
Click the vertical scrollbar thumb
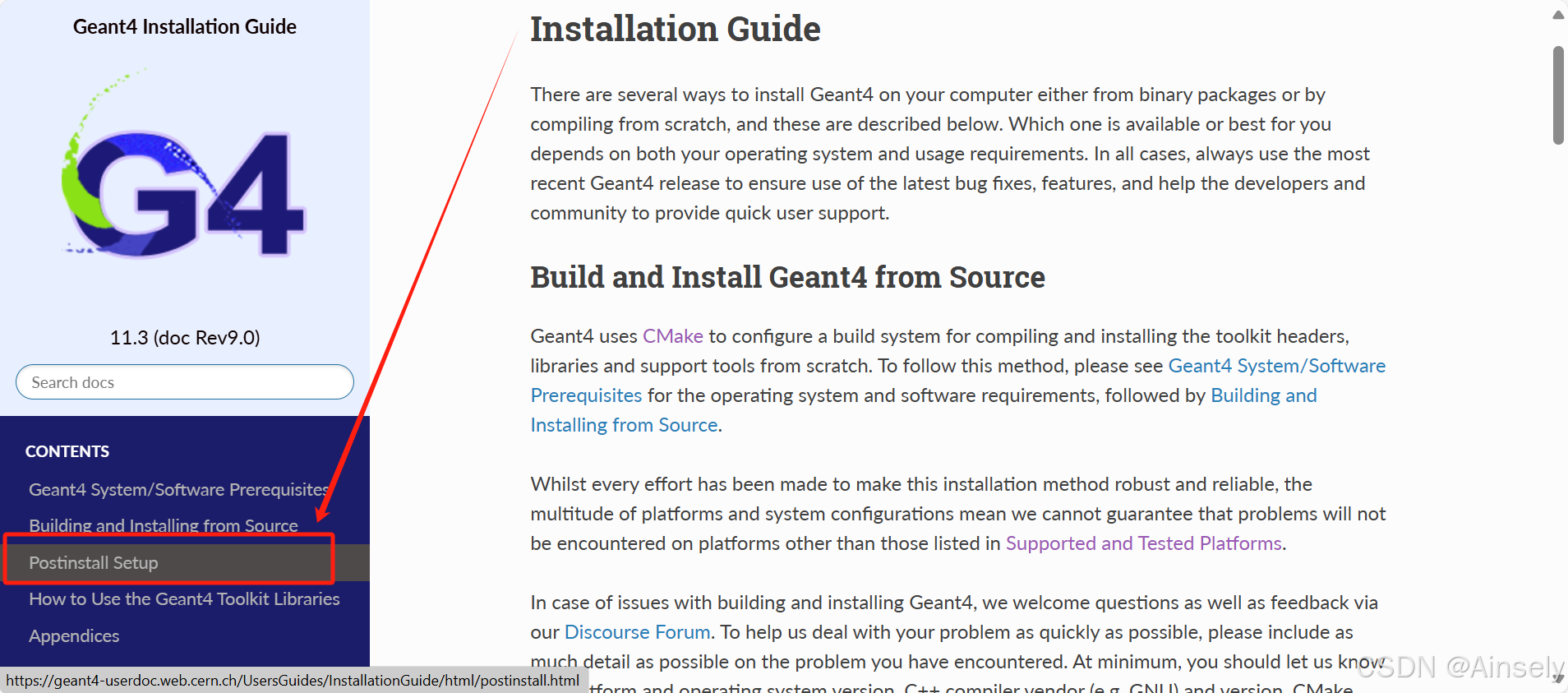tap(1558, 95)
